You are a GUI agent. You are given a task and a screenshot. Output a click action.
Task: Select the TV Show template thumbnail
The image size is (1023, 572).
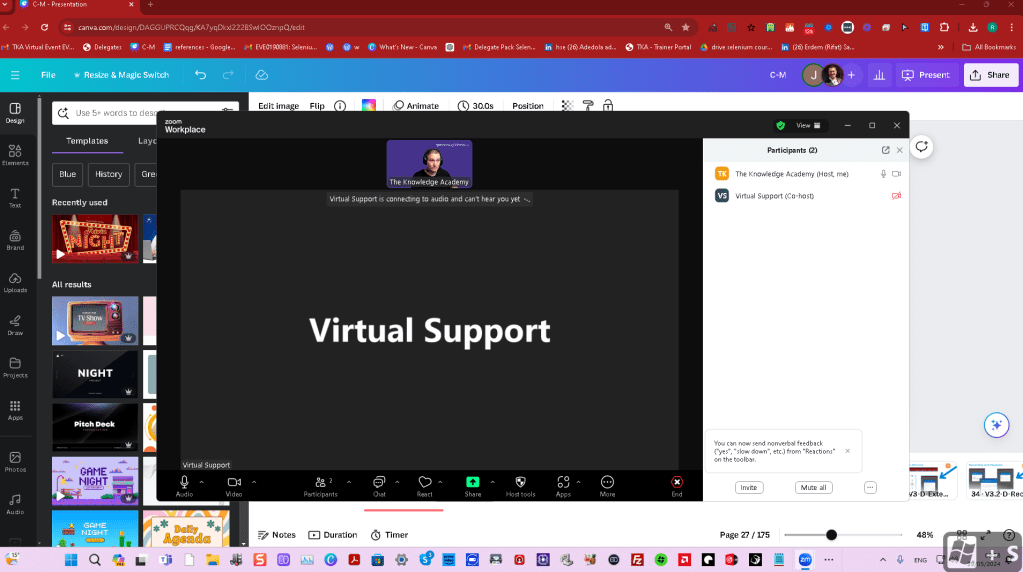[x=95, y=321]
